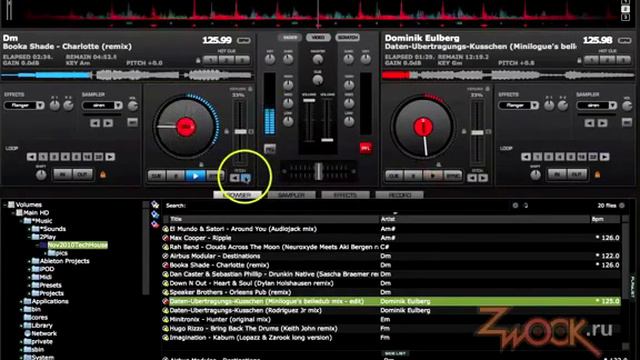The height and width of the screenshot is (360, 640).
Task: Click right deck sampler next arrow
Action: click(x=602, y=123)
